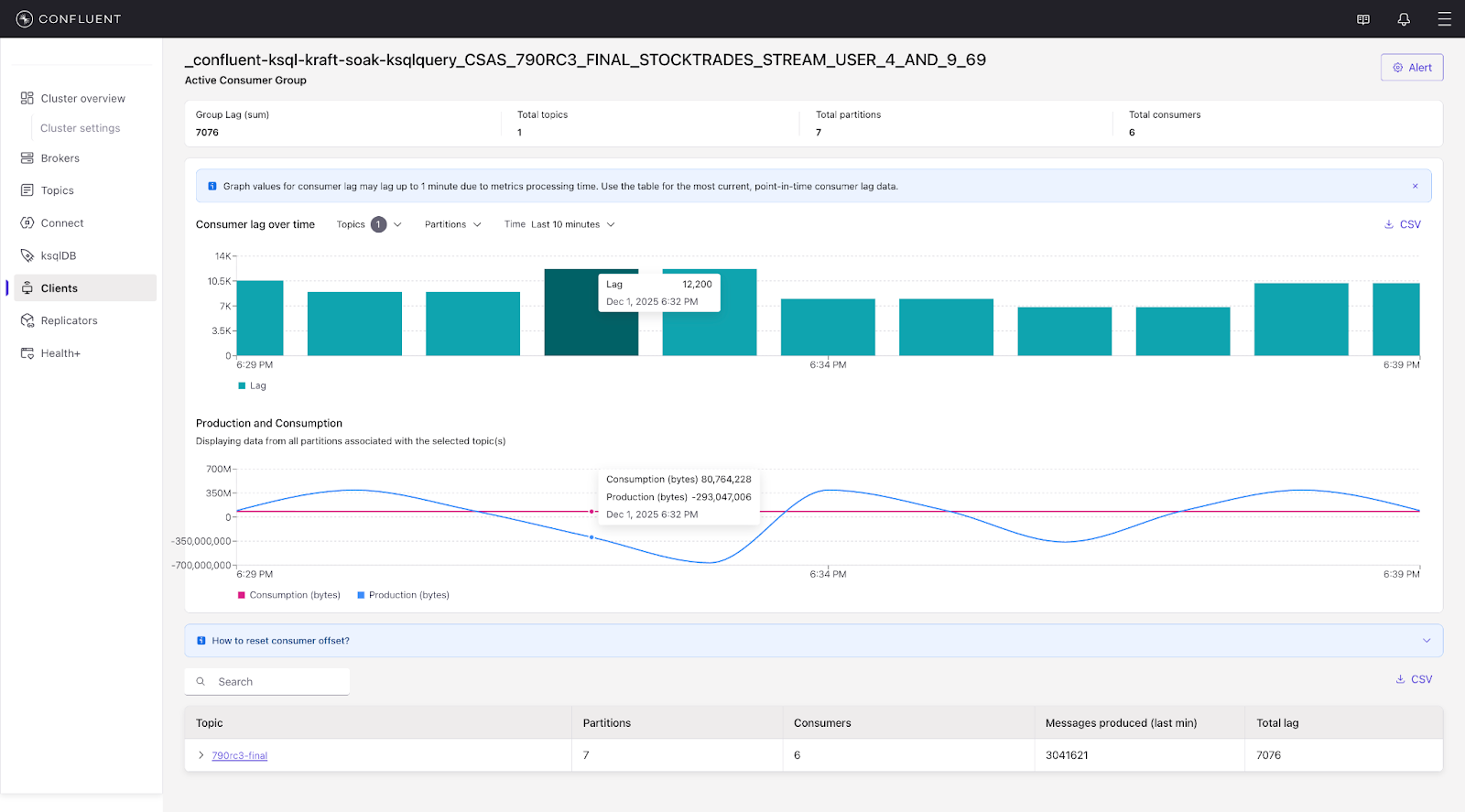Click the info icon beside reset offset
The image size is (1465, 812).
pyautogui.click(x=201, y=641)
